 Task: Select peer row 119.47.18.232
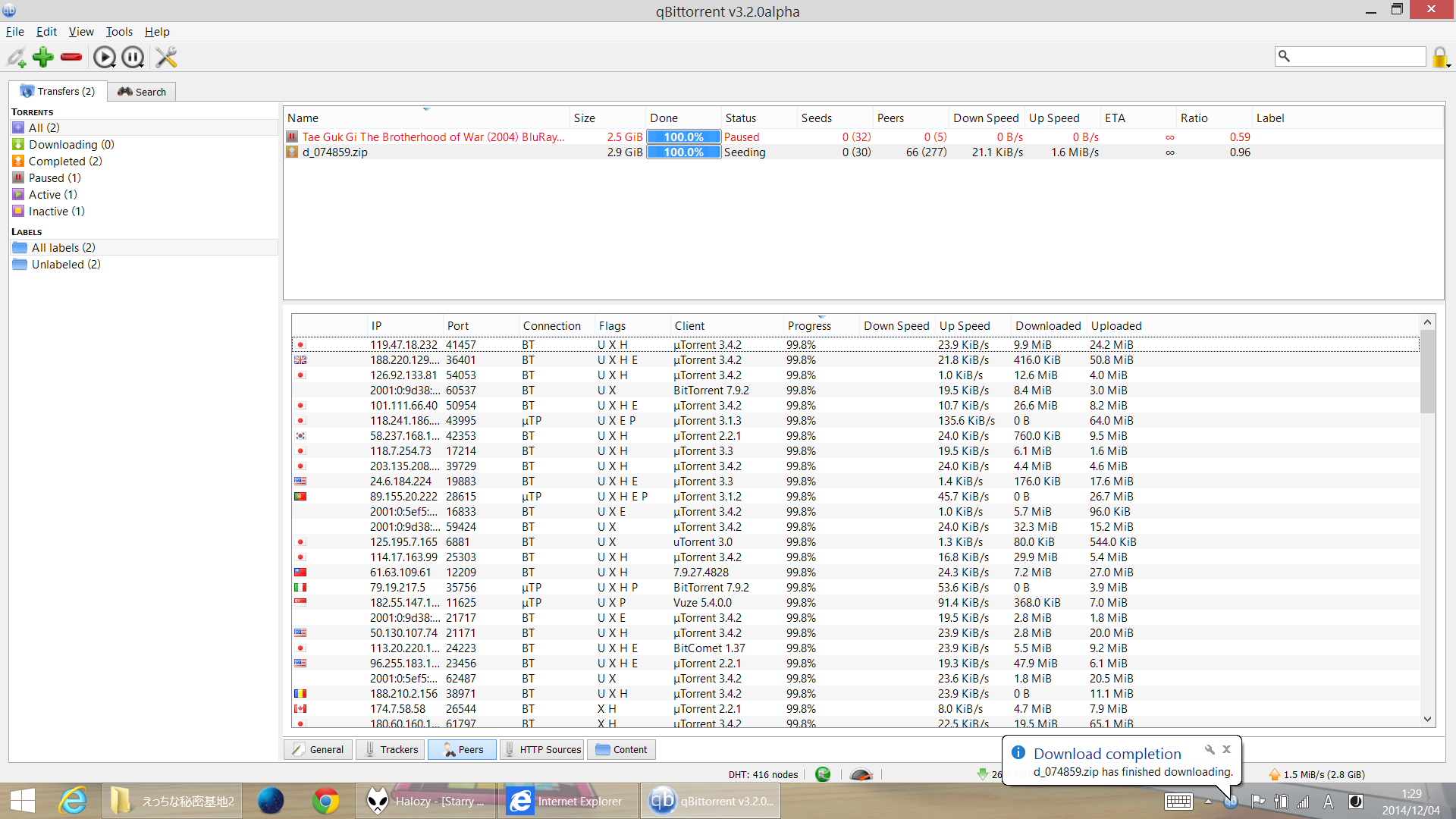point(855,344)
